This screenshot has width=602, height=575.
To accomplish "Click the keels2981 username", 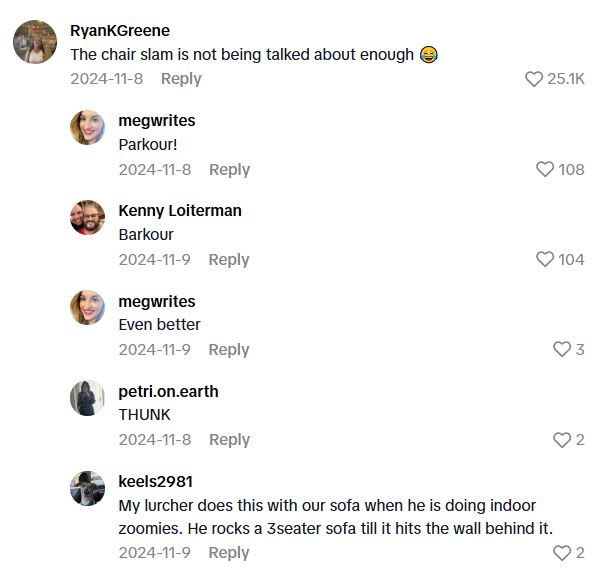I will point(156,481).
